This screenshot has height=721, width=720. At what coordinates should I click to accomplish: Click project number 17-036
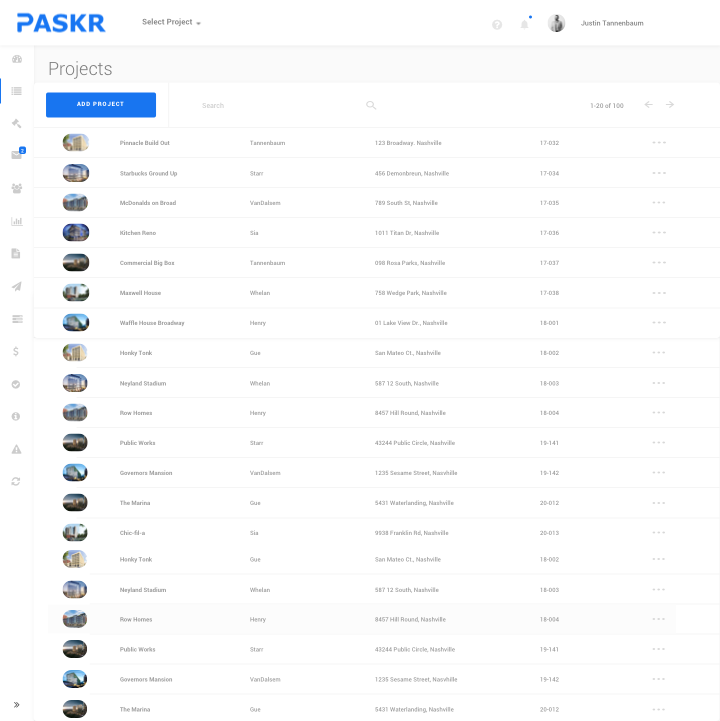549,233
